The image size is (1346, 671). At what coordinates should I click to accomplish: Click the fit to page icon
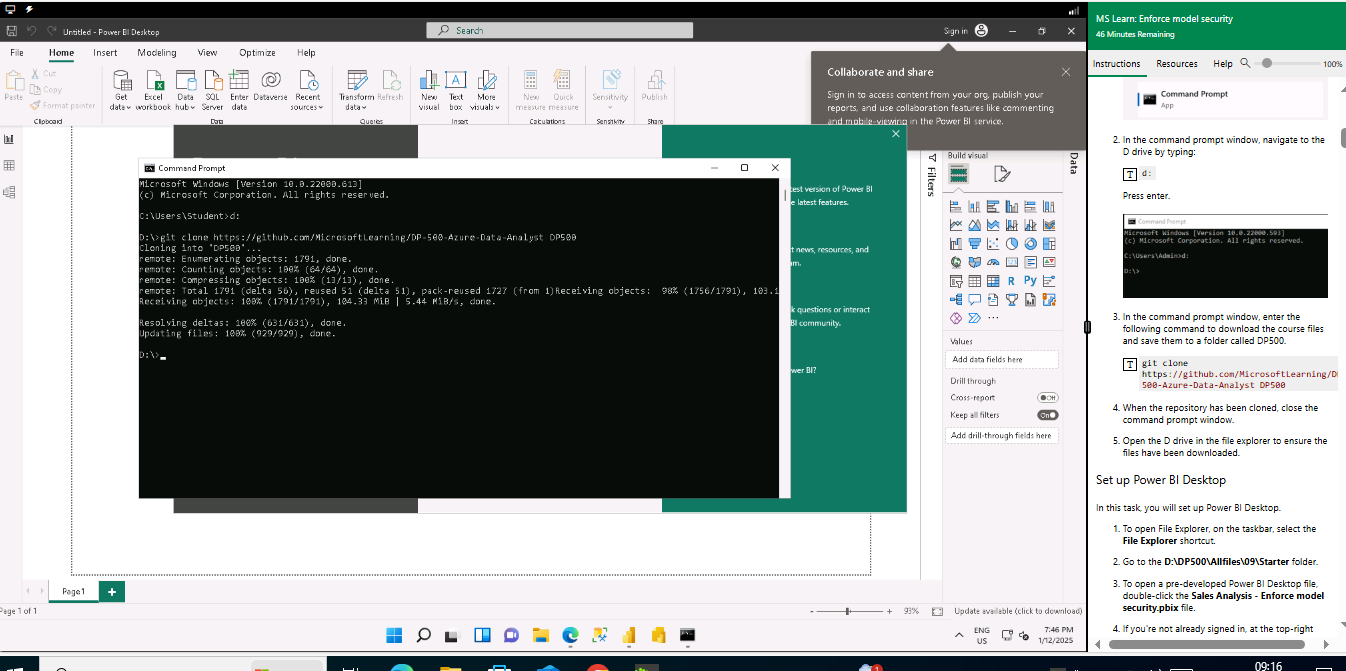[x=937, y=610]
